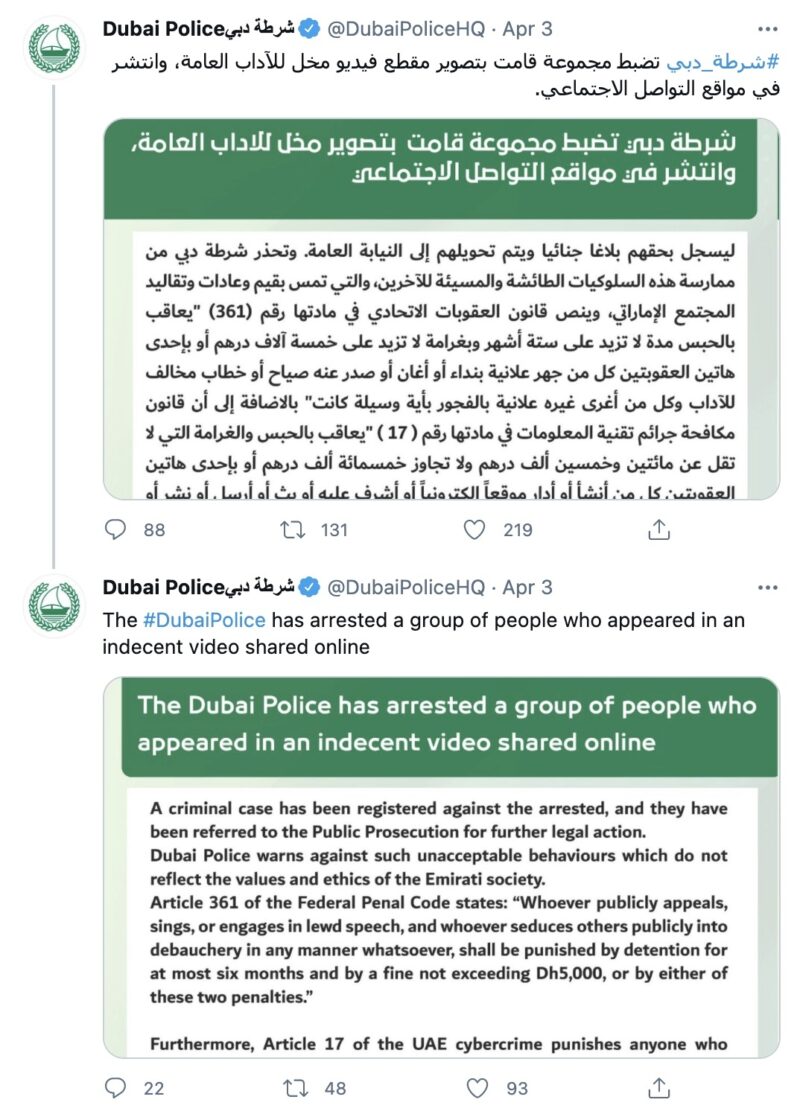Open more options on the second tweet
The width and height of the screenshot is (800, 1117).
[767, 587]
